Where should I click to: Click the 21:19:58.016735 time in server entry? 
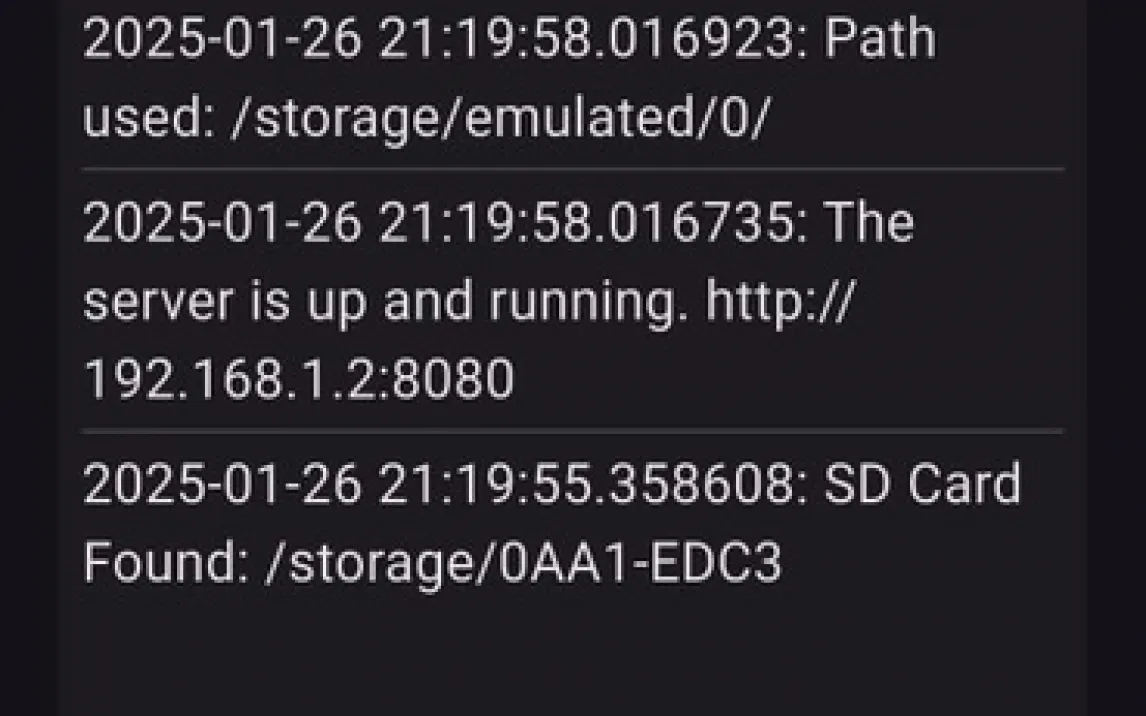click(x=586, y=222)
